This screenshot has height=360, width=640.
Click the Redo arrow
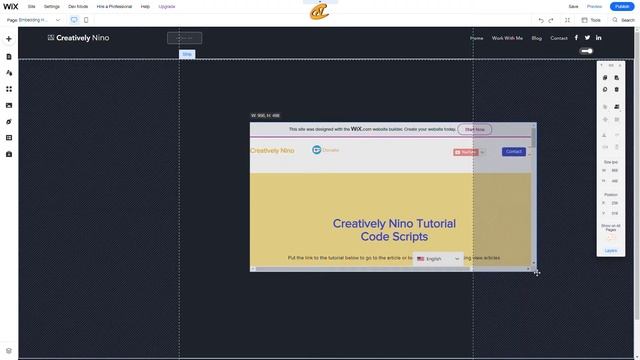(551, 20)
